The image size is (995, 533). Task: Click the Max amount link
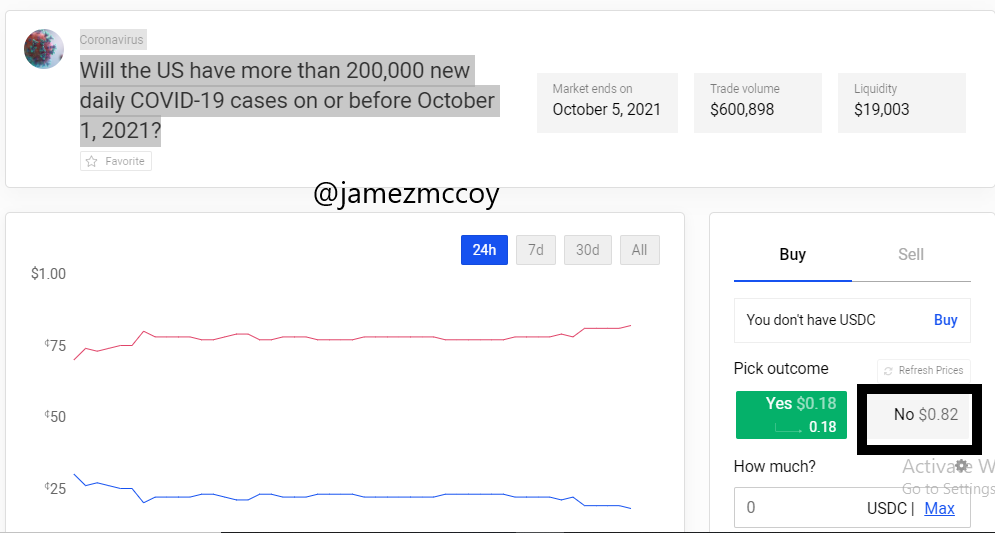939,508
